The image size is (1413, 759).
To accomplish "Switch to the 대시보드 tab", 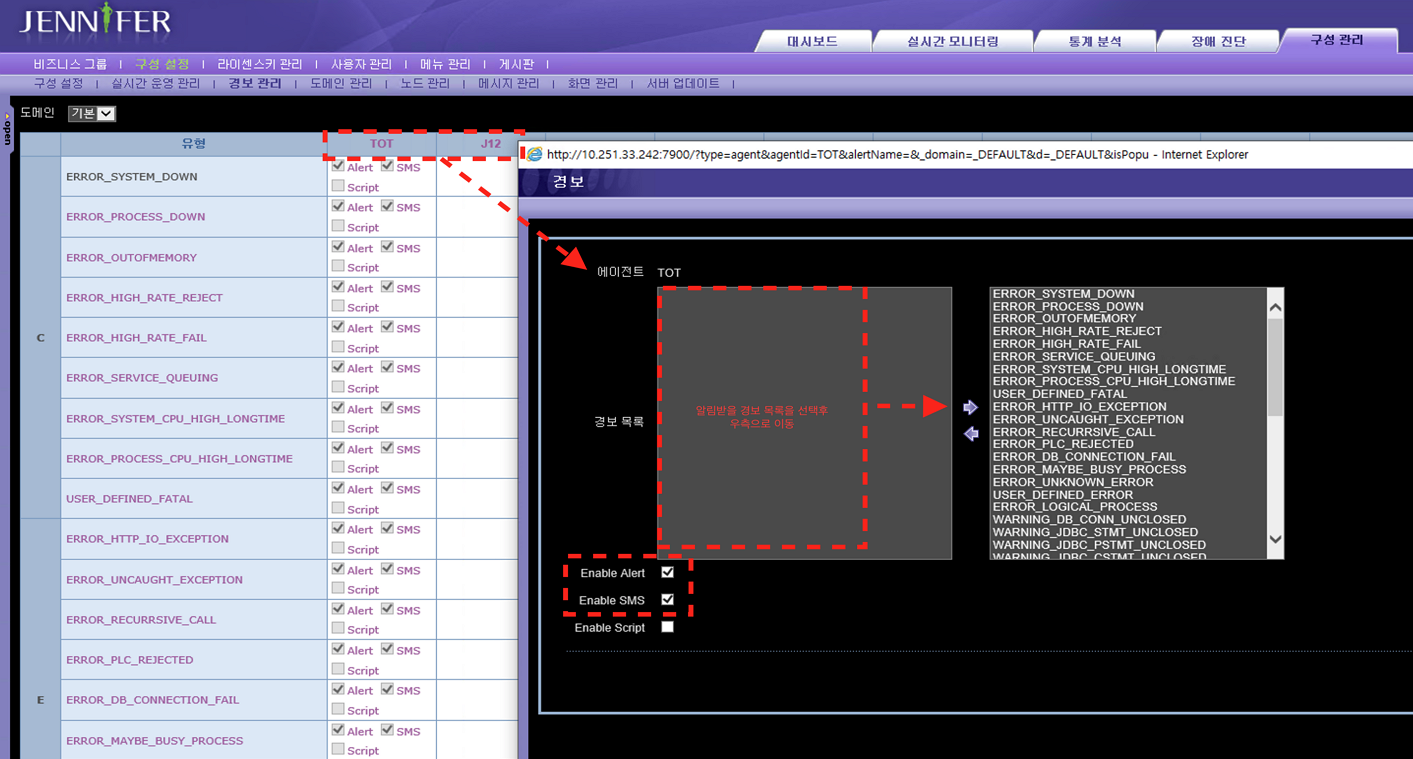I will [811, 42].
